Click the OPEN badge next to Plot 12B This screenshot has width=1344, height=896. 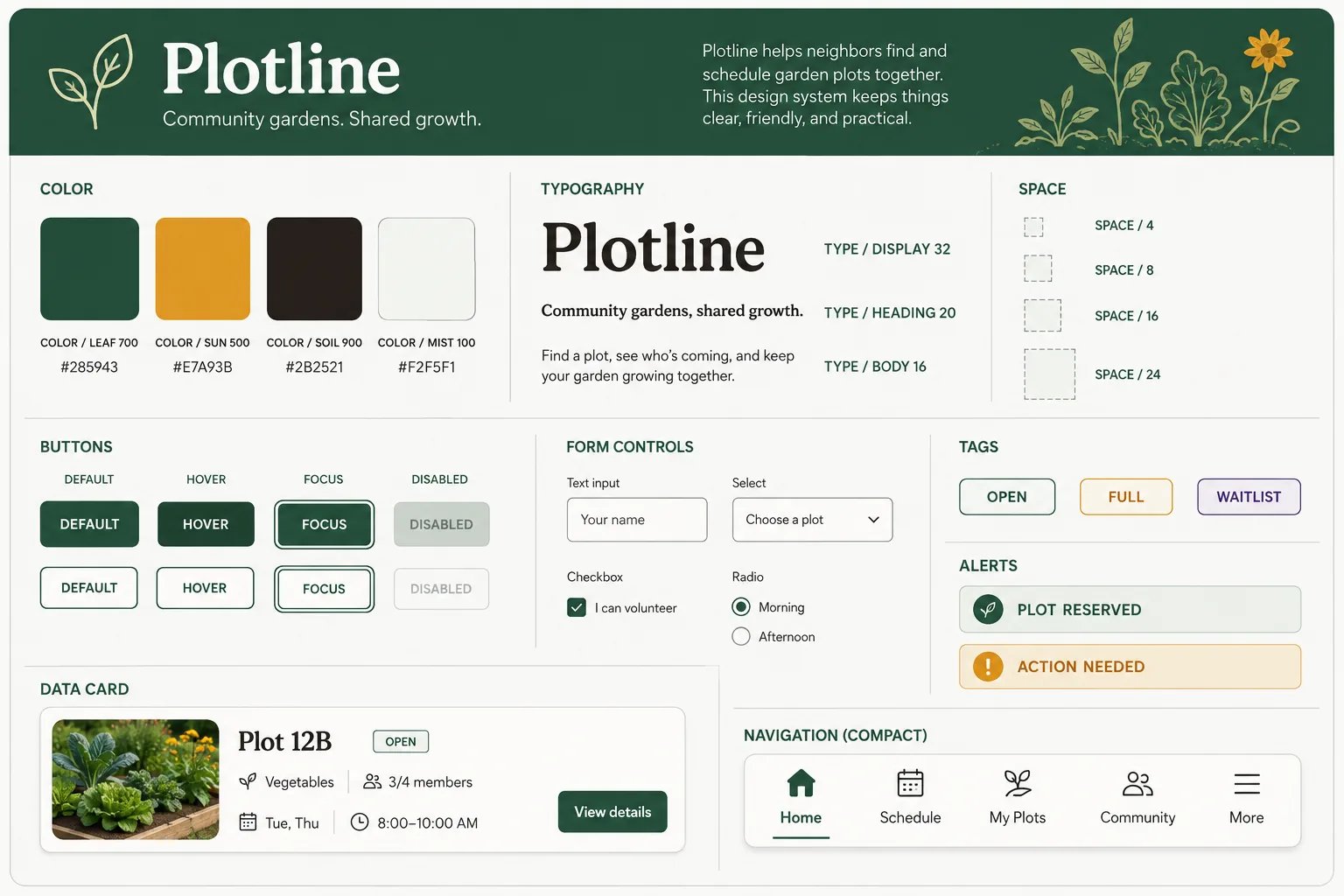pyautogui.click(x=401, y=741)
